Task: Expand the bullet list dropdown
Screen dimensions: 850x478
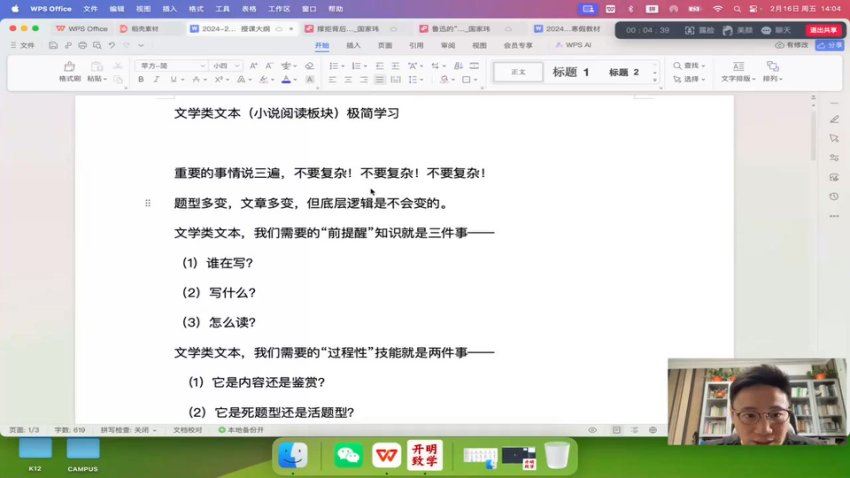Action: [343, 66]
